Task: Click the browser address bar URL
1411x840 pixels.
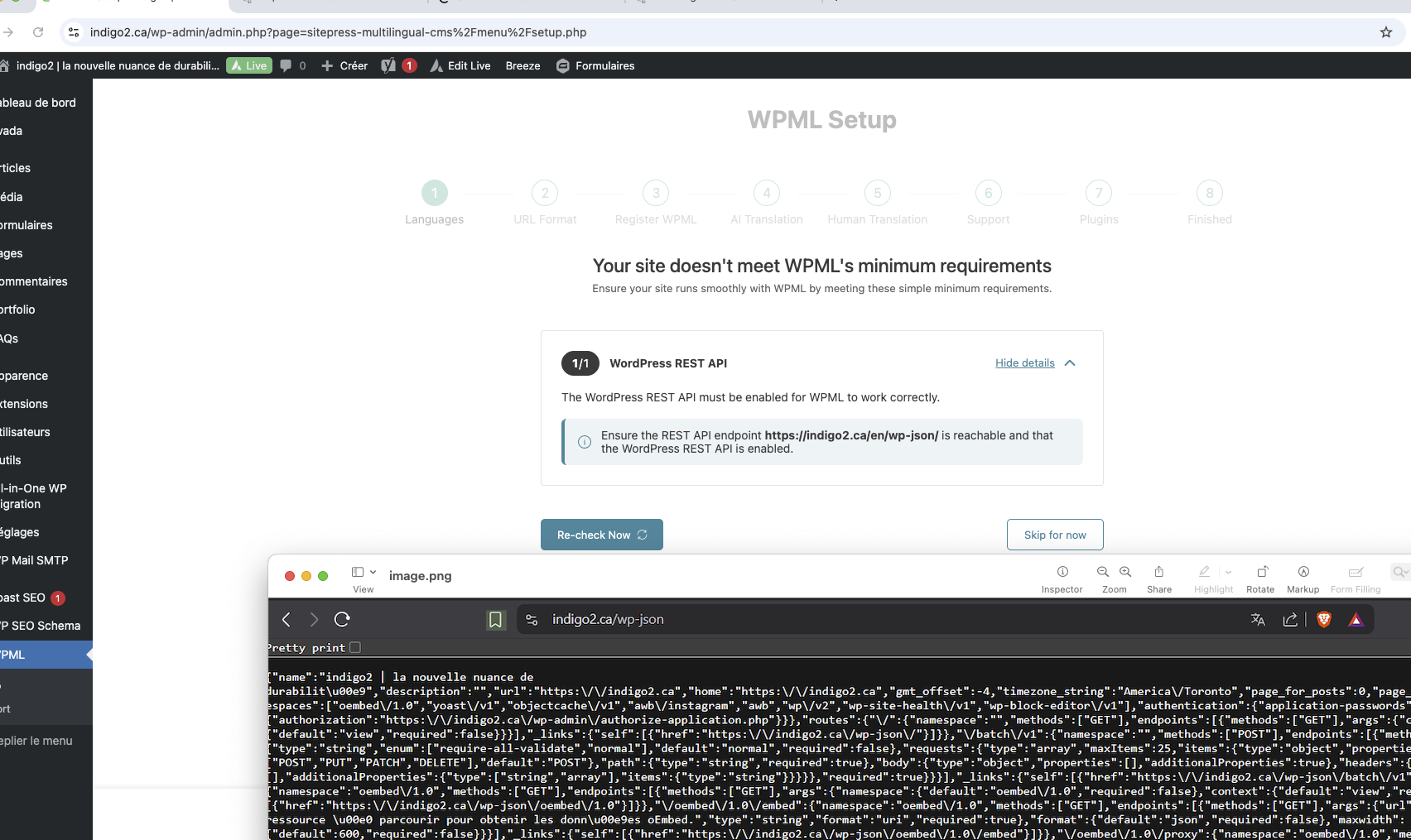Action: (x=338, y=32)
